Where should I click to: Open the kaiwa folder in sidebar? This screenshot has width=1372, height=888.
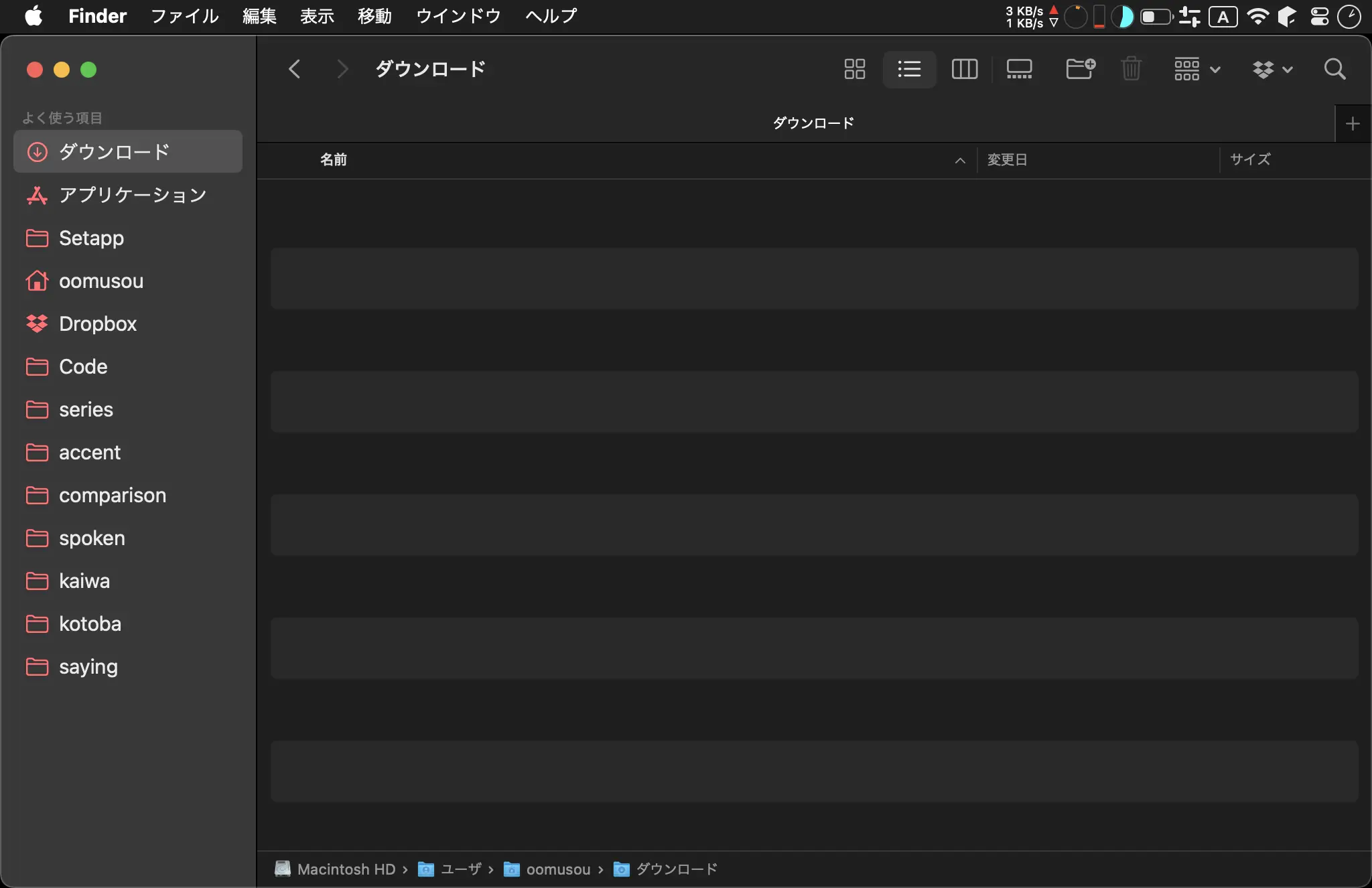(x=128, y=581)
